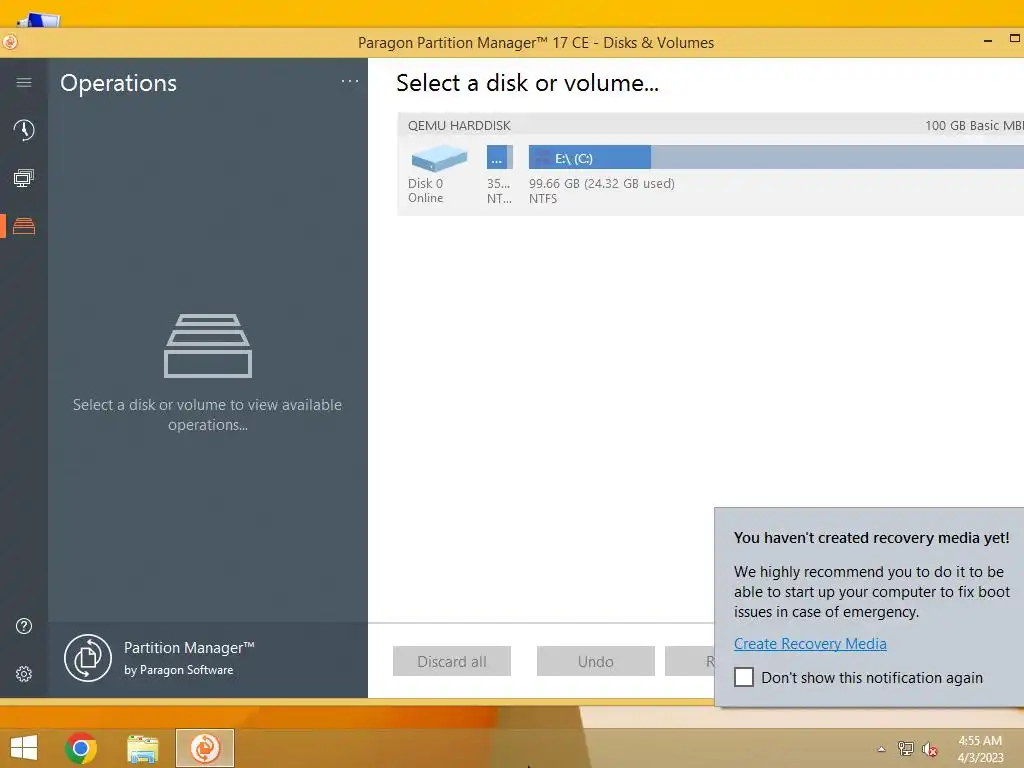Open the Create Recovery Media link
This screenshot has width=1024, height=768.
[x=810, y=644]
